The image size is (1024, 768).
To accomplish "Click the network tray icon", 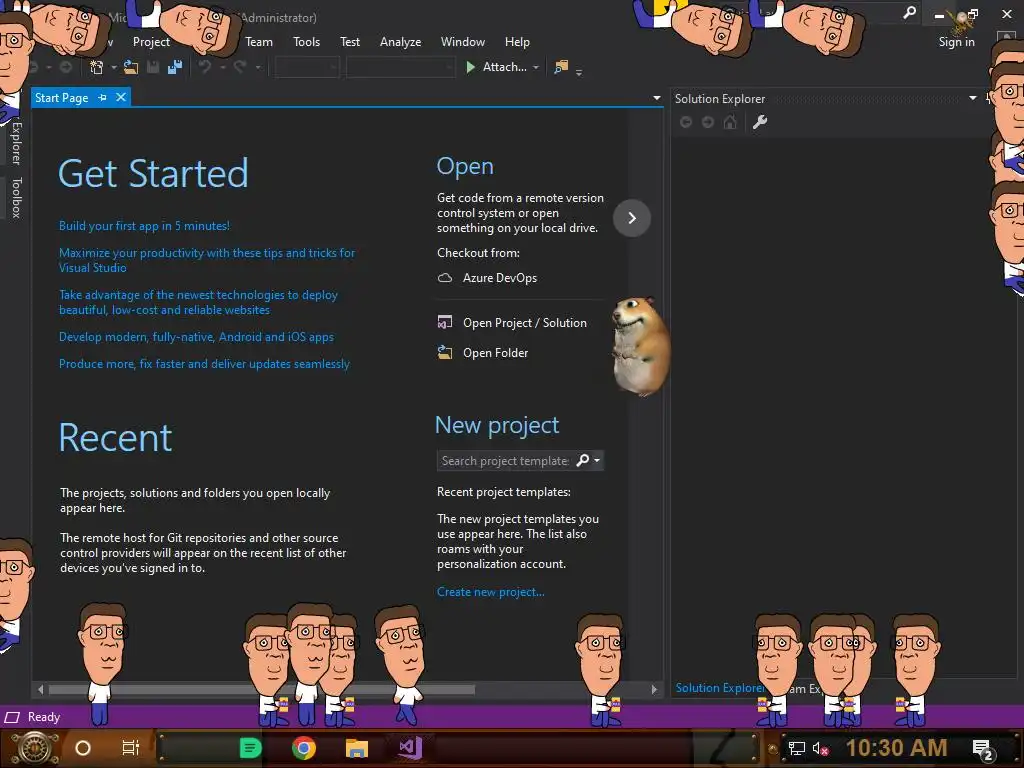I will point(797,749).
